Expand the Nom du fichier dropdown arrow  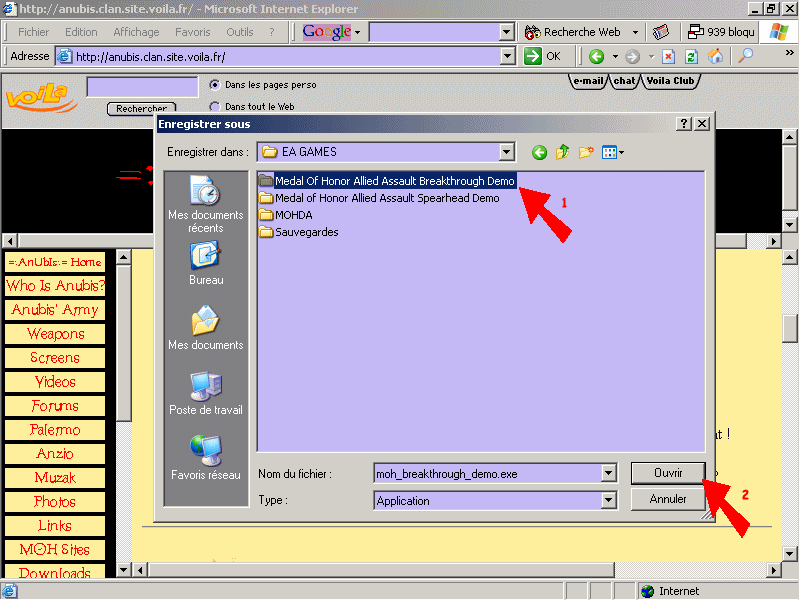click(x=608, y=473)
